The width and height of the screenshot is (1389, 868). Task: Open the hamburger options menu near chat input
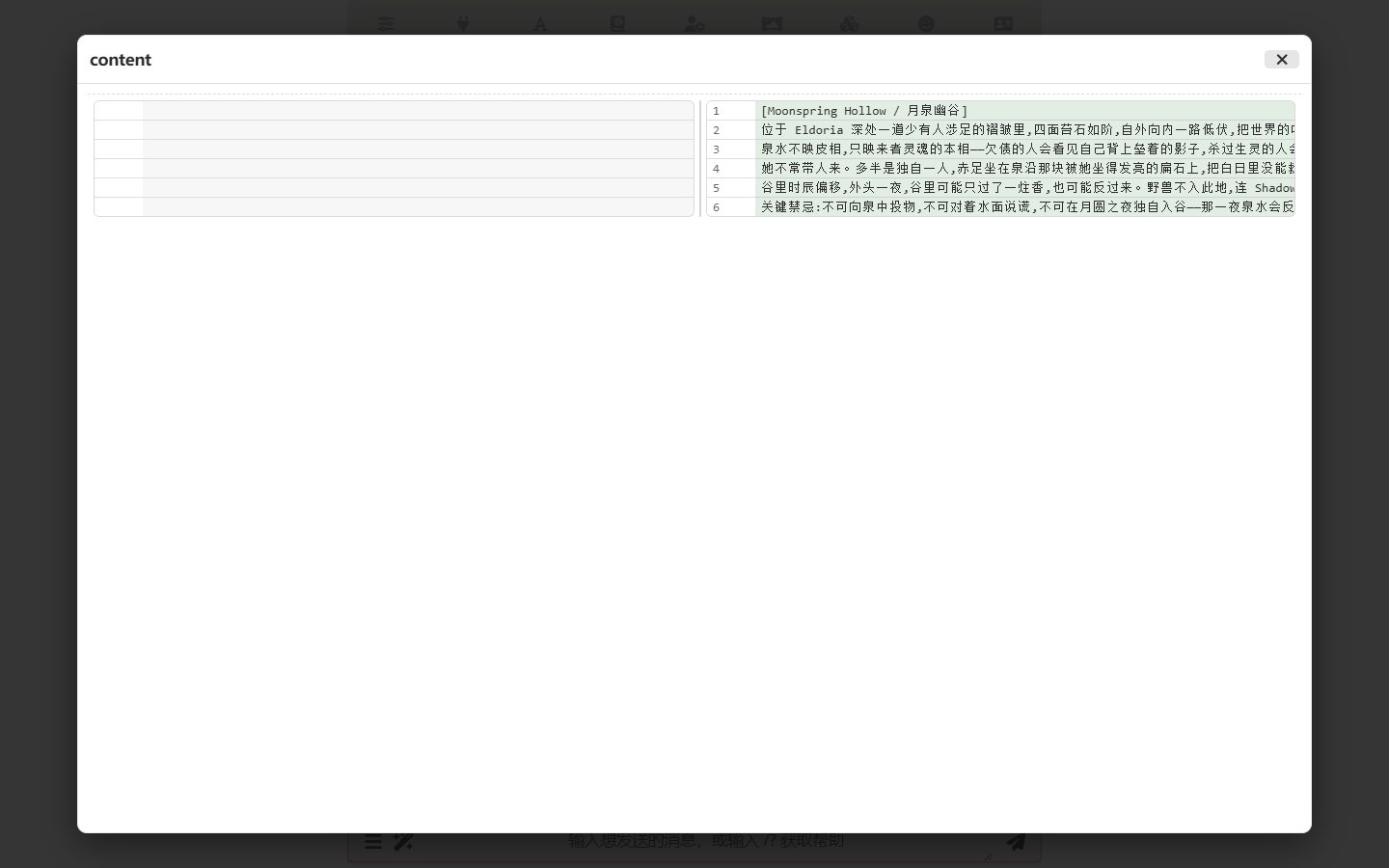373,842
